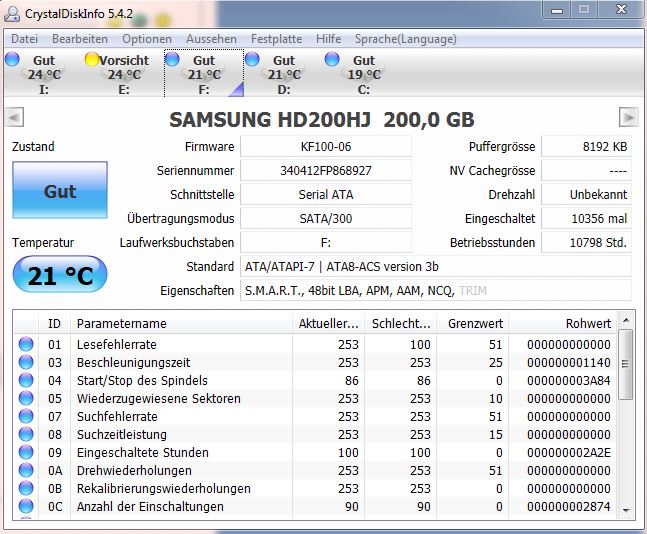Click the yellow caution orb for drive E:
647x534 pixels.
click(x=92, y=59)
